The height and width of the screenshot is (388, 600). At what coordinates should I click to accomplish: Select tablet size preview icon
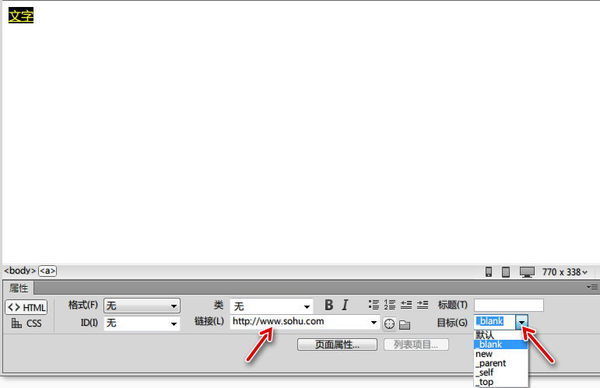point(505,272)
